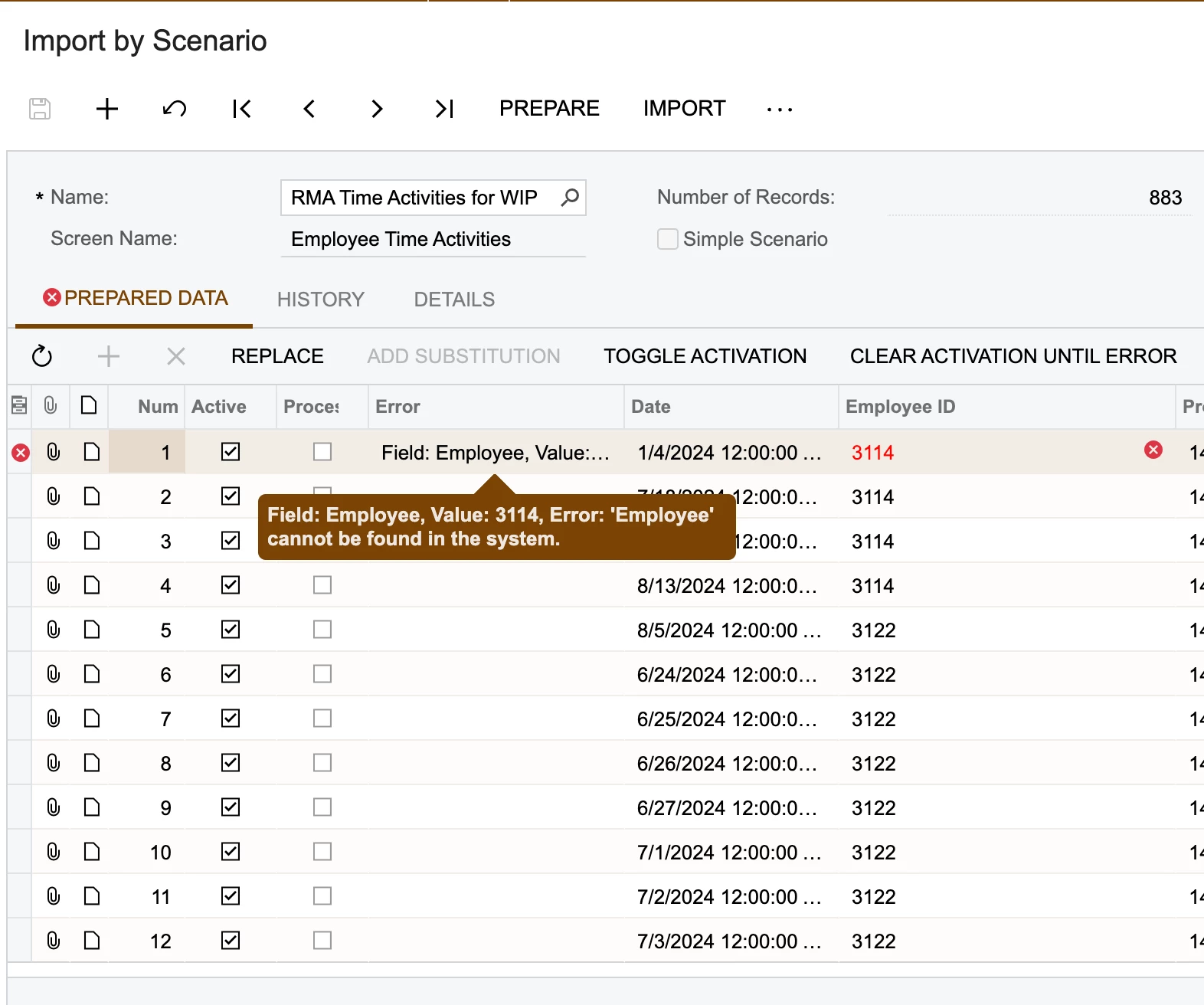This screenshot has width=1204, height=1005.
Task: Click the Employee ID column header
Action: pyautogui.click(x=900, y=407)
